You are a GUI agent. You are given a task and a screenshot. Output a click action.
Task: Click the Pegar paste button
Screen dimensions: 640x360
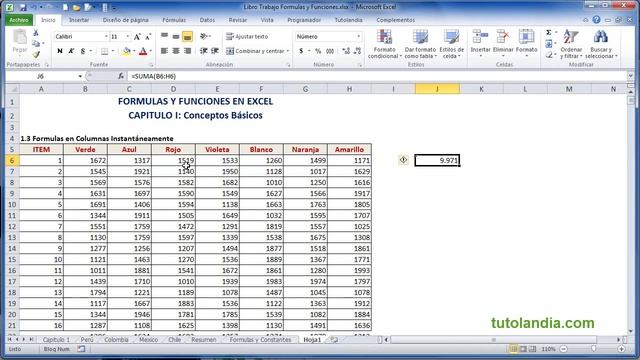[x=19, y=42]
